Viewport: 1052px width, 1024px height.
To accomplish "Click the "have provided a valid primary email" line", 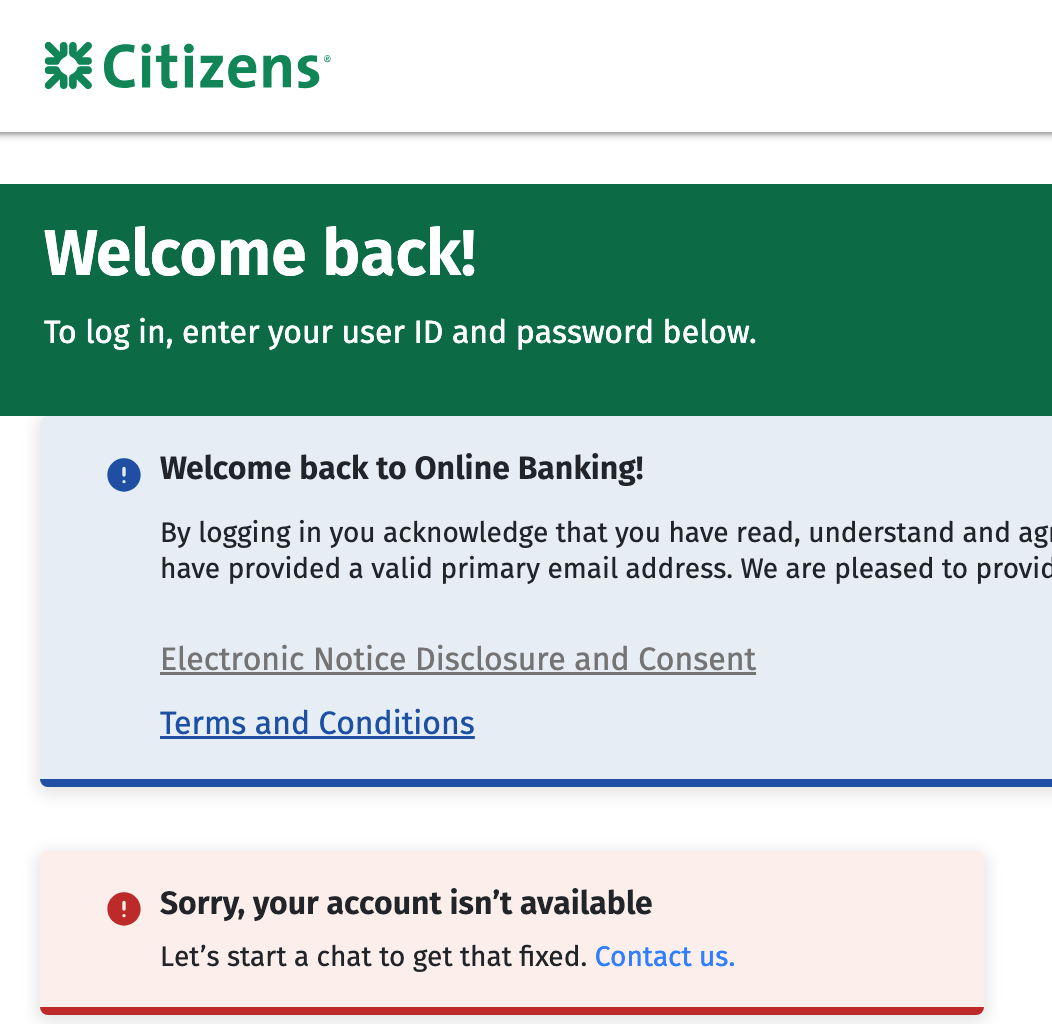I will coord(600,569).
